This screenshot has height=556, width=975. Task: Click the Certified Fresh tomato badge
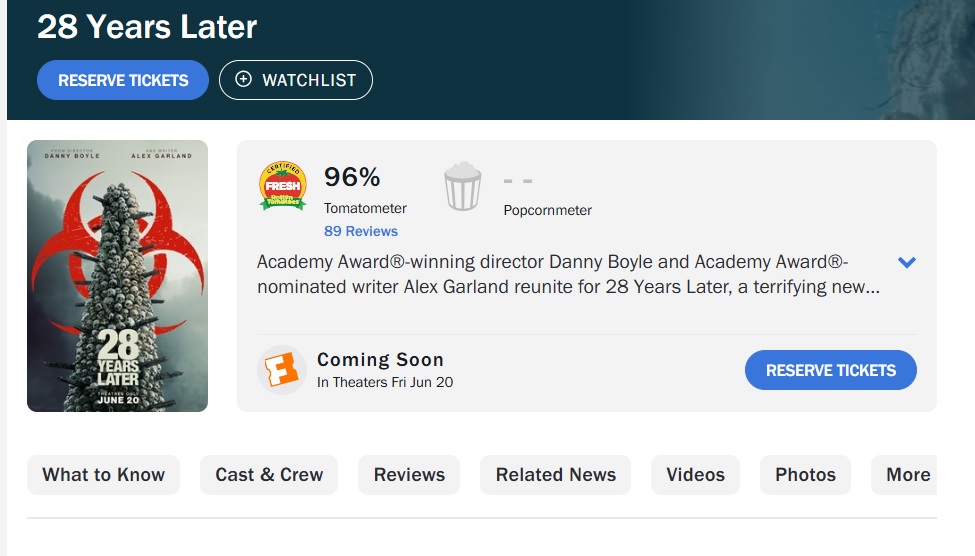(x=283, y=187)
